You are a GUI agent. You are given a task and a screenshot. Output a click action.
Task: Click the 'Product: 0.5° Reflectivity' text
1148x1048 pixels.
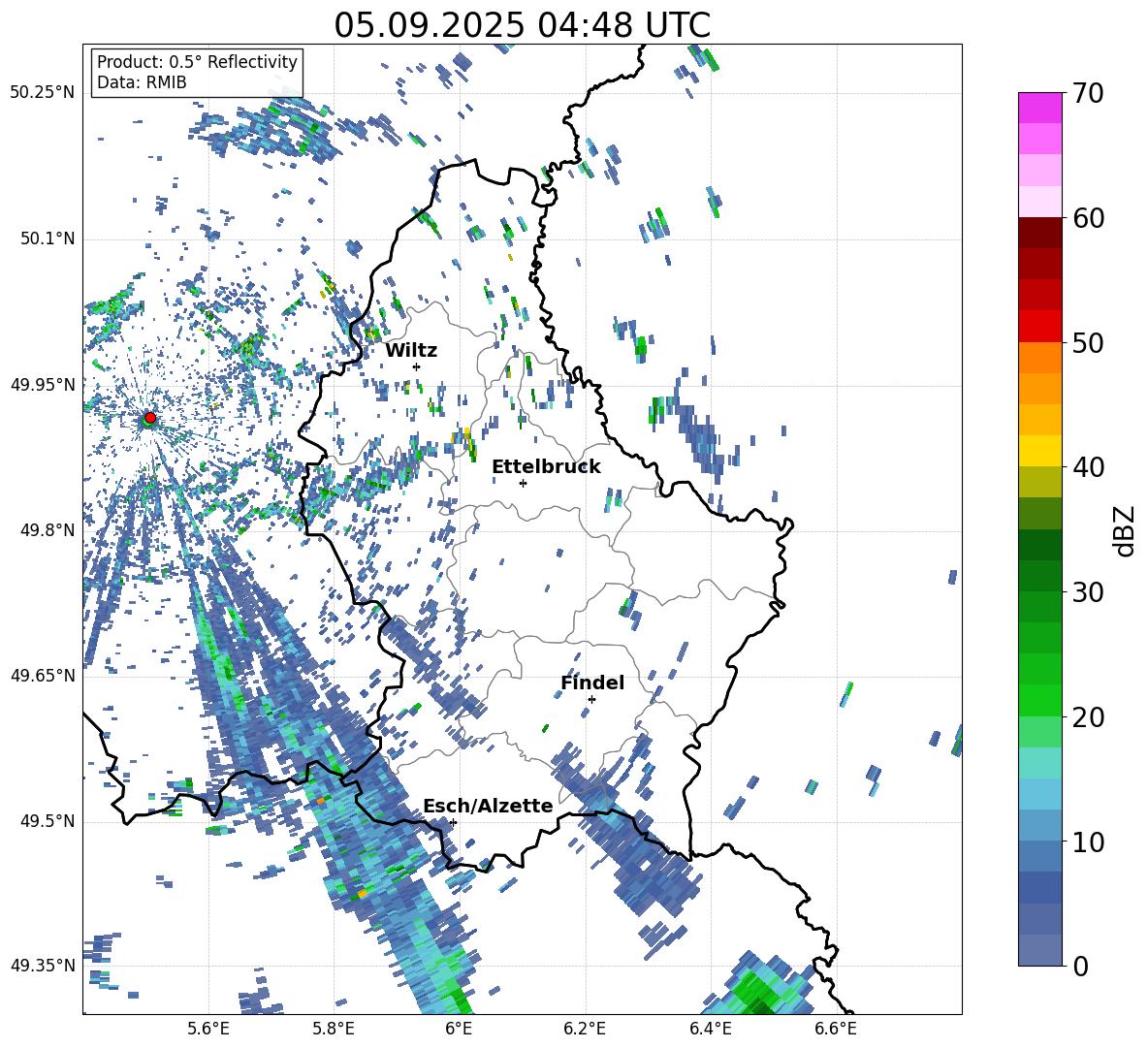(197, 61)
